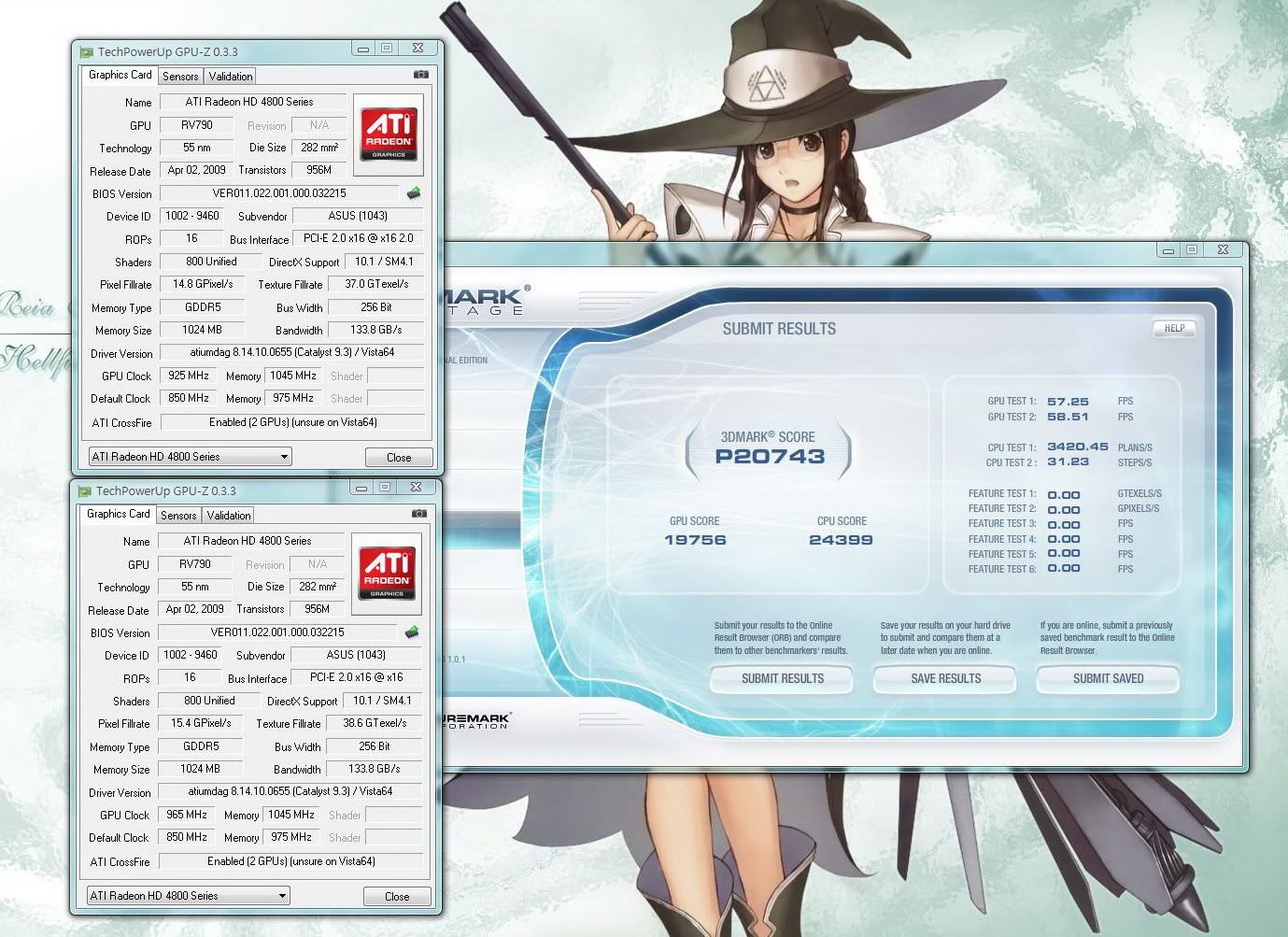This screenshot has height=937, width=1288.
Task: Click the ATI Radeon logo in lower GPU-Z window
Action: coord(387,574)
